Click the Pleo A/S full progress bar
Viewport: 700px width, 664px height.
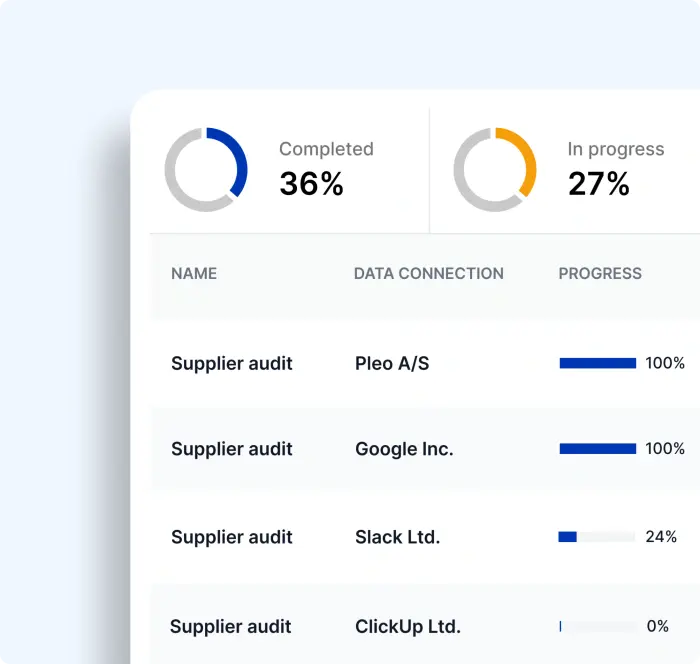point(598,363)
